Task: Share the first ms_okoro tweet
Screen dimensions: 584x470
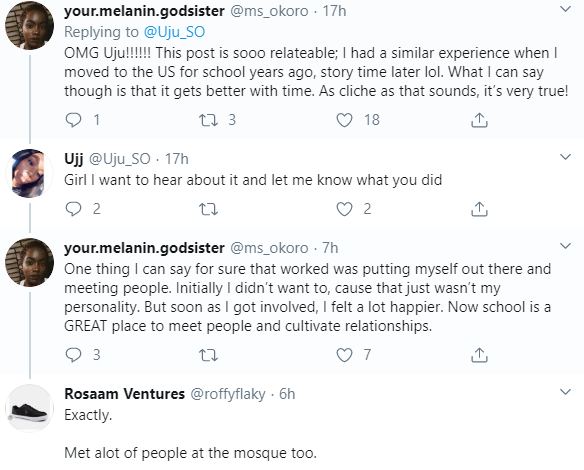Action: (479, 120)
